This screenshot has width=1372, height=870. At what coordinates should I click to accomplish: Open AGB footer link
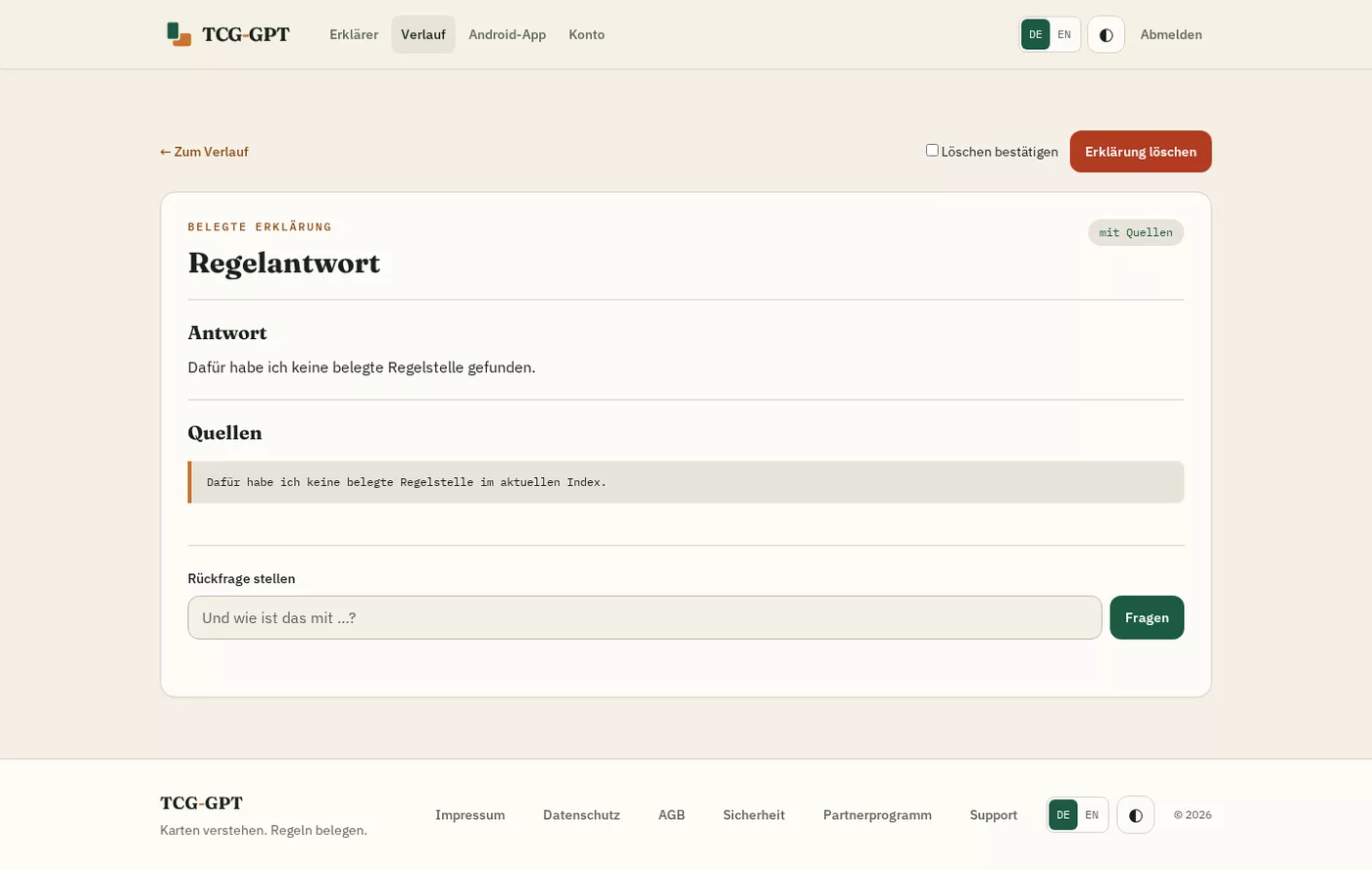[671, 815]
